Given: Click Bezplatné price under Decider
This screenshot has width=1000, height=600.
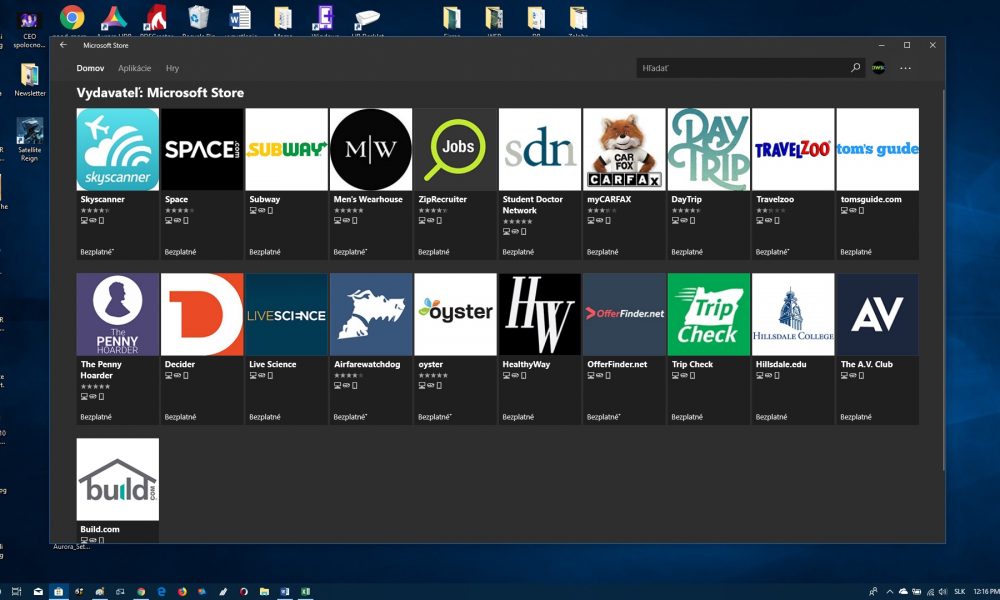Looking at the screenshot, I should click(180, 417).
